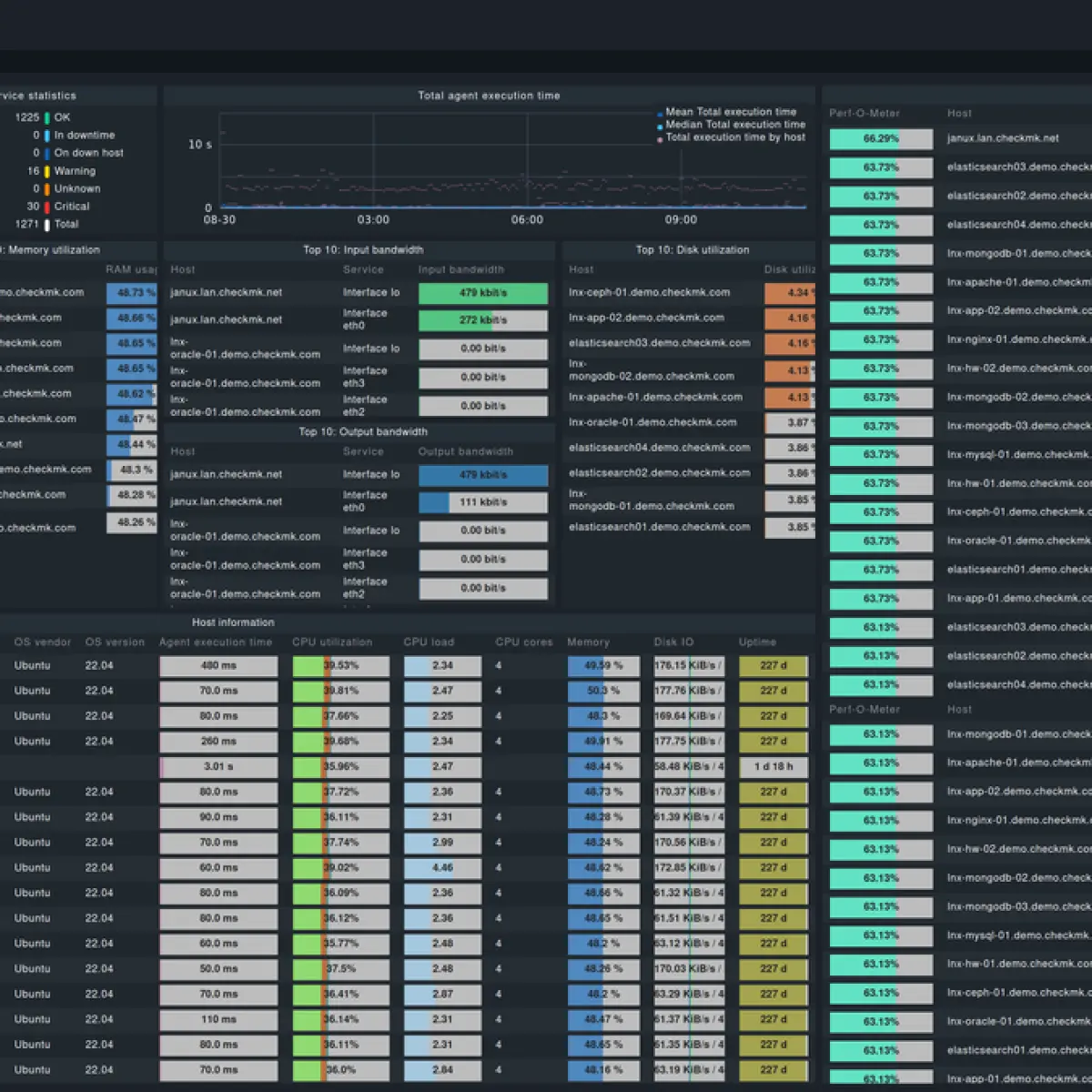This screenshot has height=1092, width=1092.
Task: Click the blue In downtime indicator
Action: coord(47,136)
